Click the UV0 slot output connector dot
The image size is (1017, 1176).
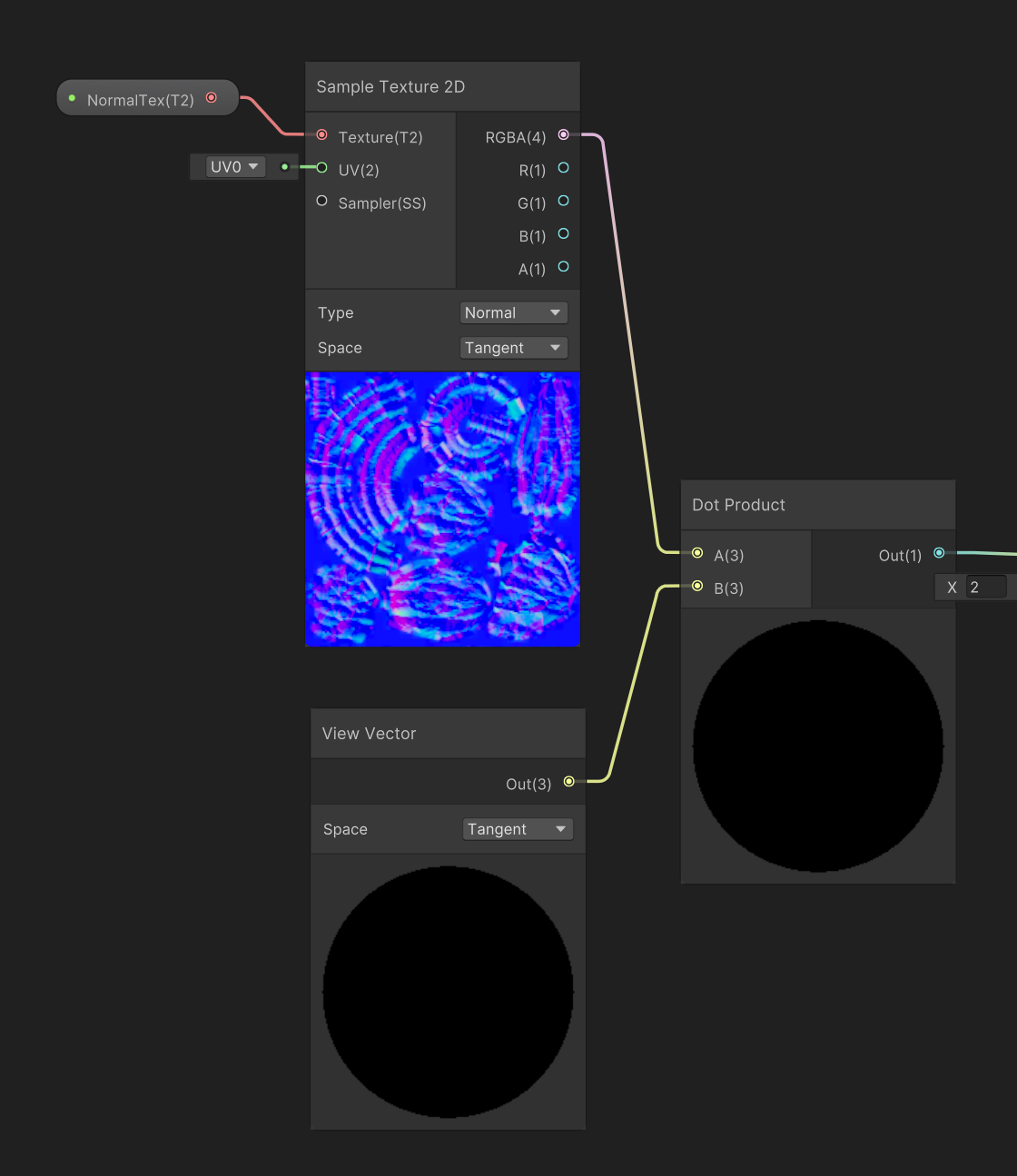[x=284, y=167]
